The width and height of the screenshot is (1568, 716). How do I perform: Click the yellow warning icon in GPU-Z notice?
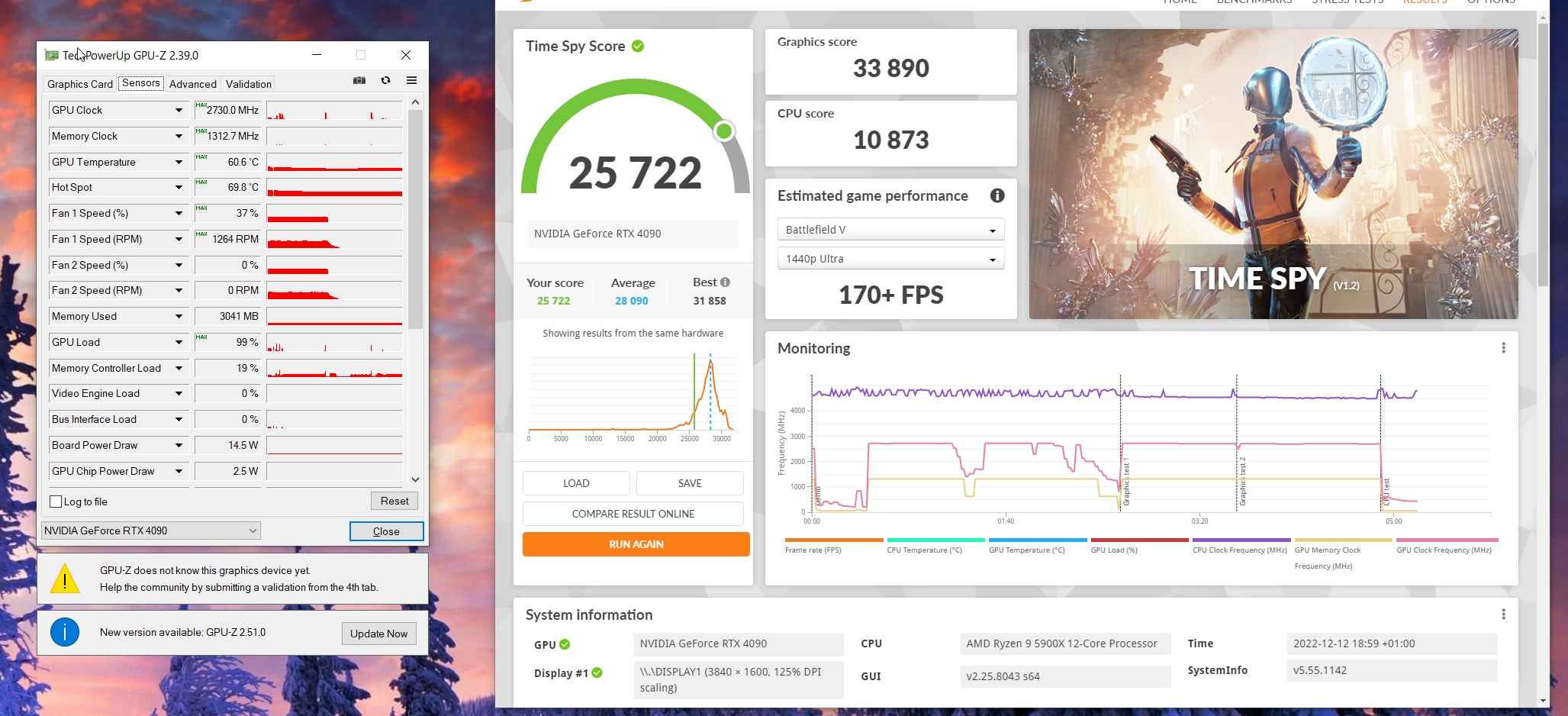tap(65, 579)
